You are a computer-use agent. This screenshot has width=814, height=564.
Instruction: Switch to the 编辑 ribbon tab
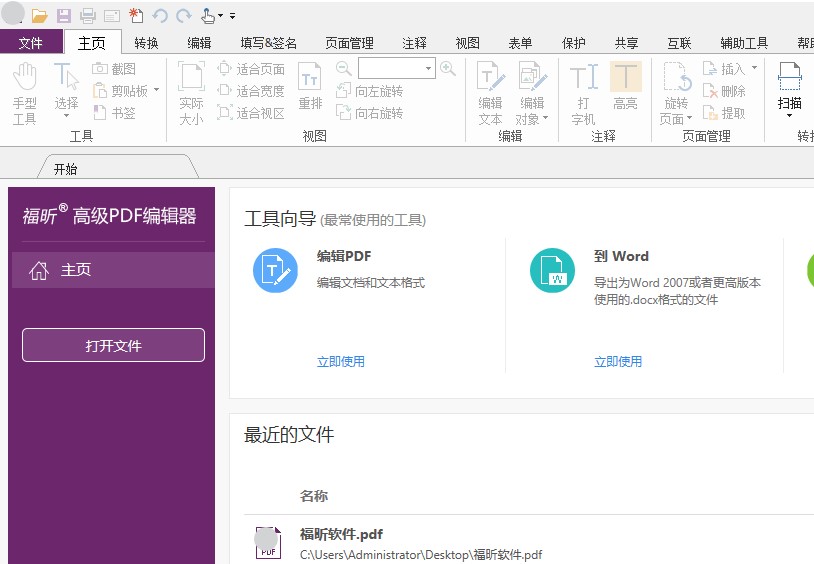coord(199,43)
